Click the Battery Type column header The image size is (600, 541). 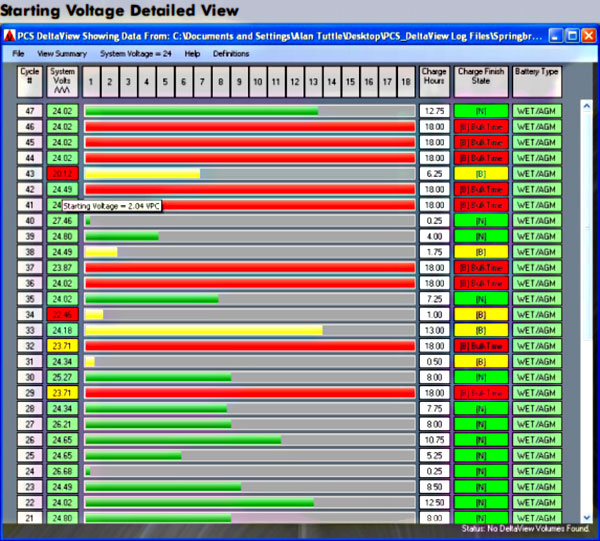[536, 81]
